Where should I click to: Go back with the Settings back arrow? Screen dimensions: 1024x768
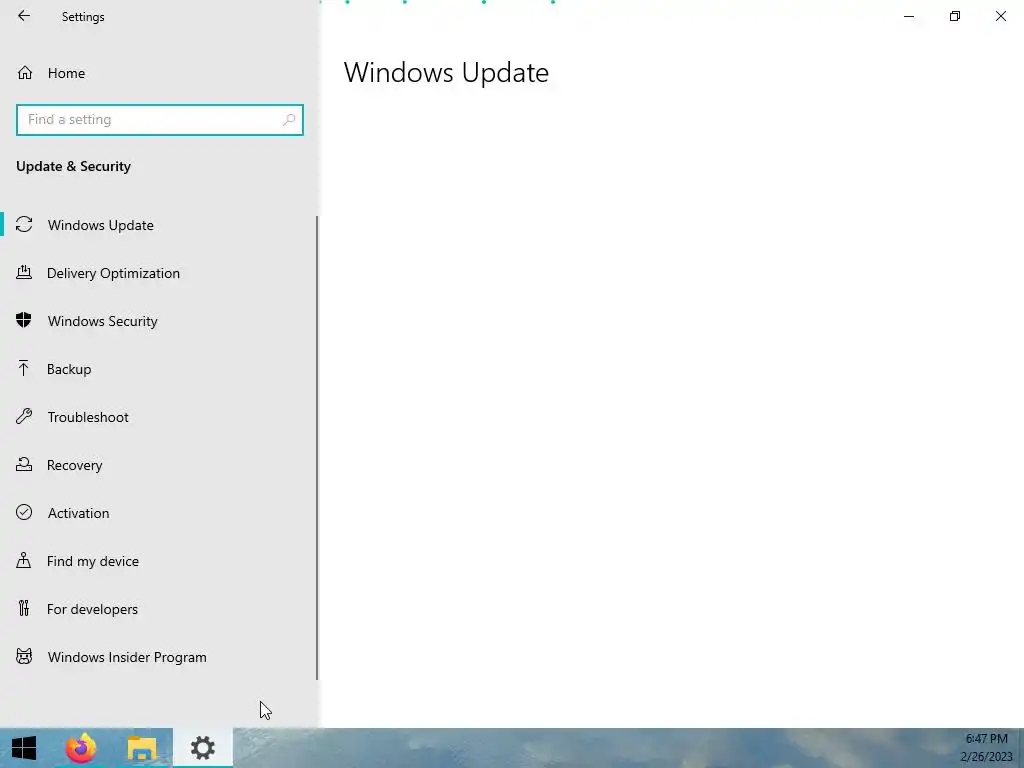point(24,16)
